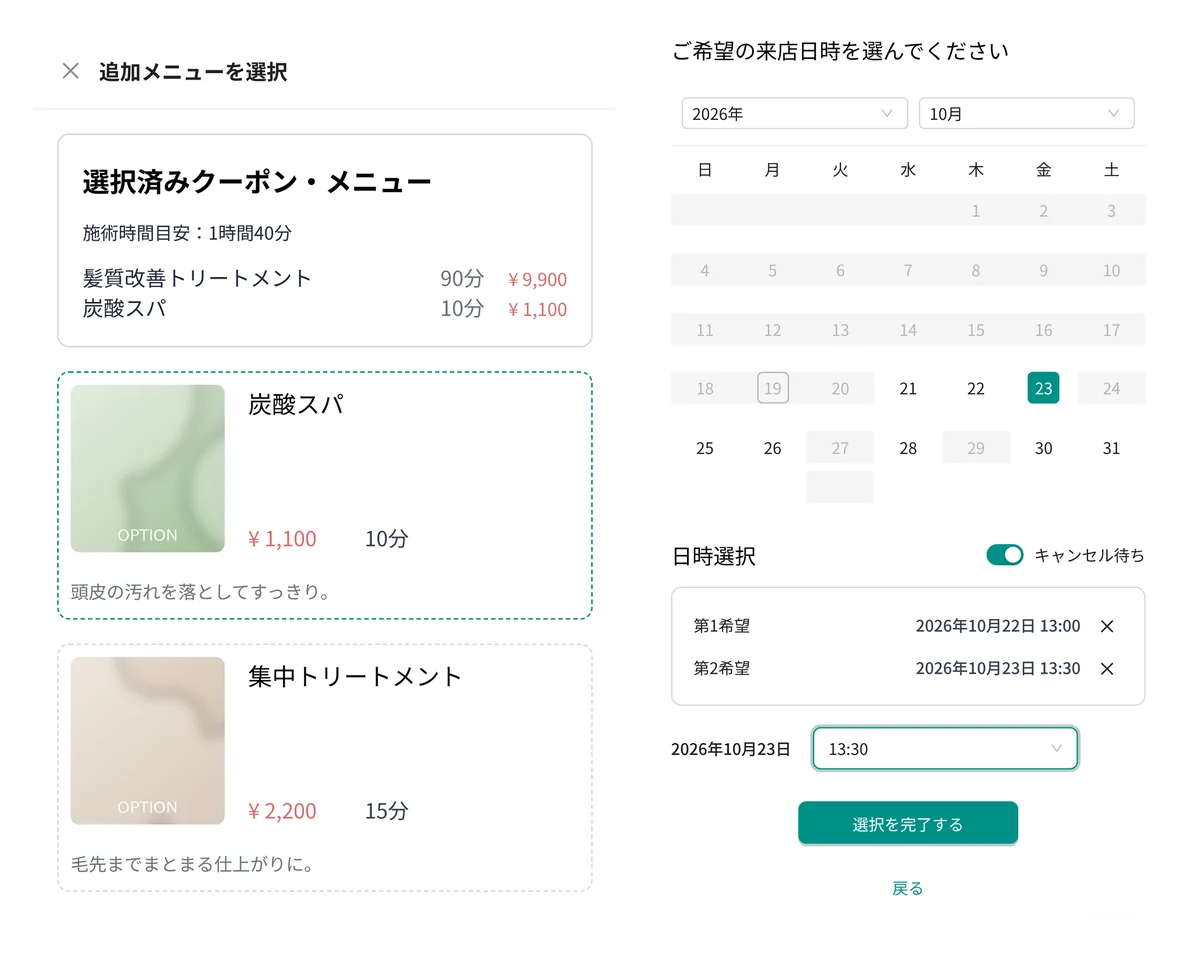Select the 炭酸スパ option card
Screen dimensions: 1200x953
(325, 495)
